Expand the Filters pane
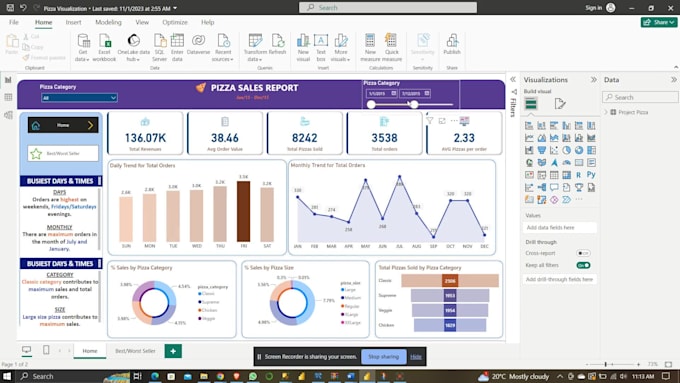The width and height of the screenshot is (680, 383). point(513,79)
